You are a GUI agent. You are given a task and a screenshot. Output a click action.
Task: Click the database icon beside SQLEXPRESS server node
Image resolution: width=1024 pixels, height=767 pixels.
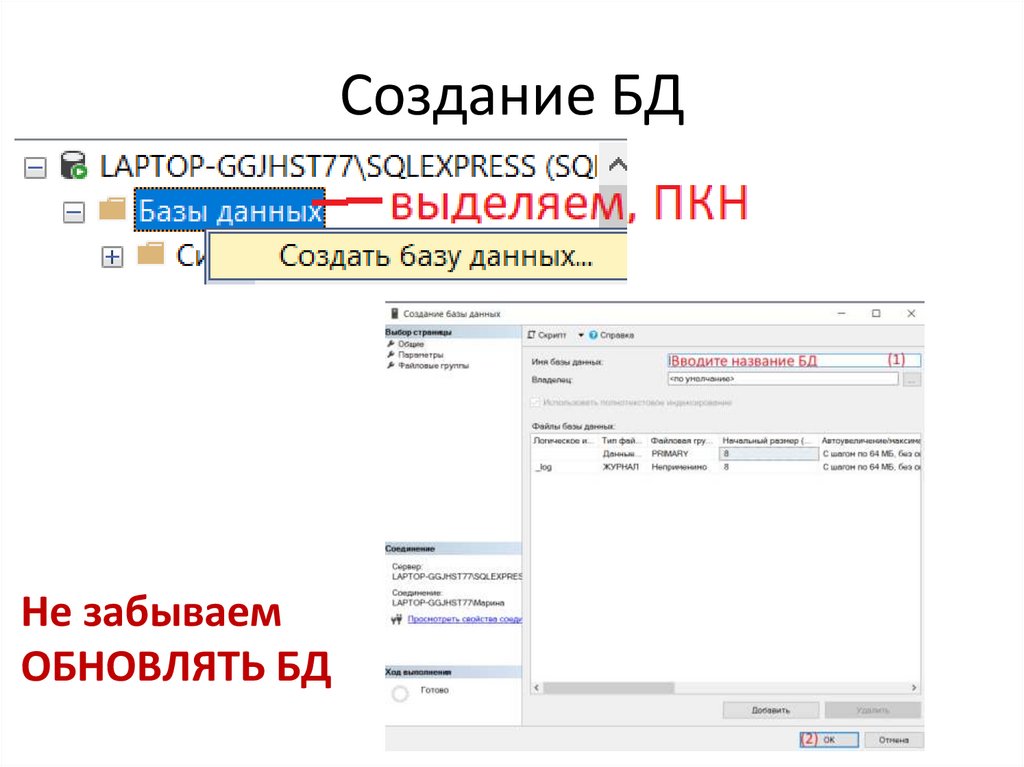click(72, 166)
